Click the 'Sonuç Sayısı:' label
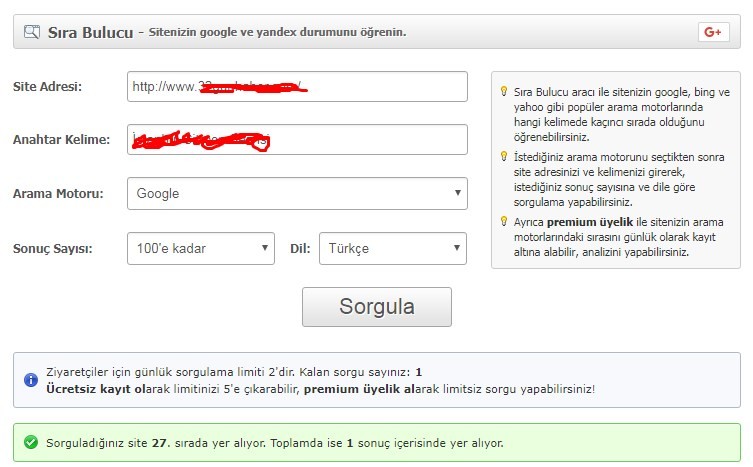The image size is (753, 467). click(x=52, y=249)
